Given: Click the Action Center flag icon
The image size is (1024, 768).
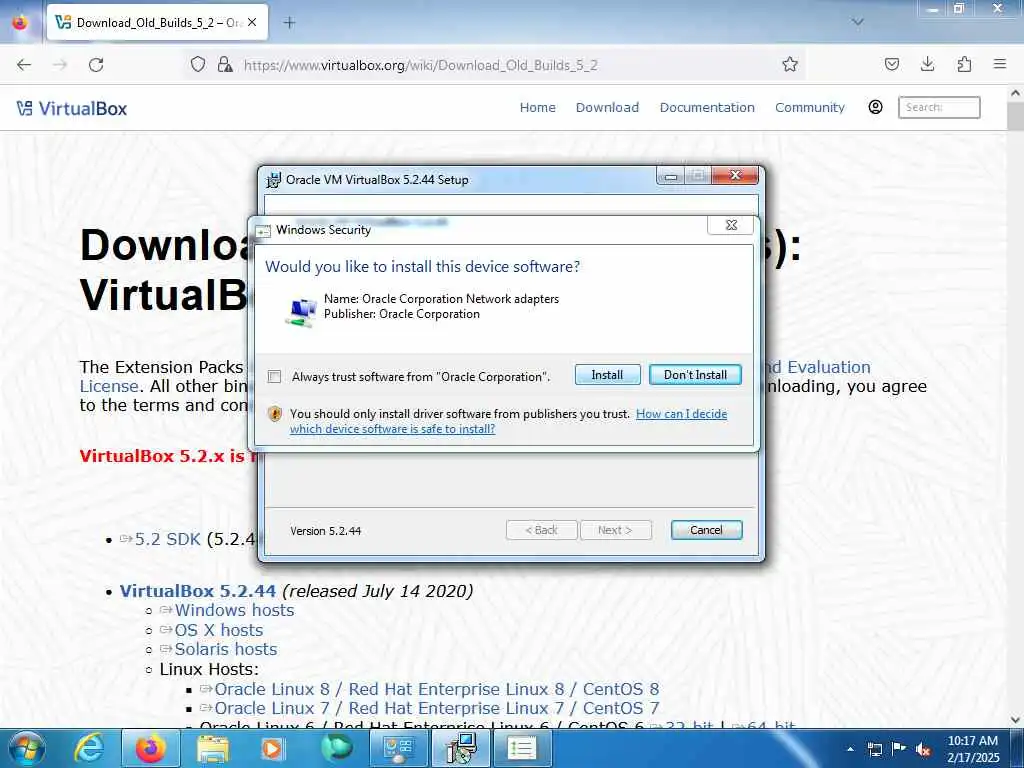Looking at the screenshot, I should point(899,749).
